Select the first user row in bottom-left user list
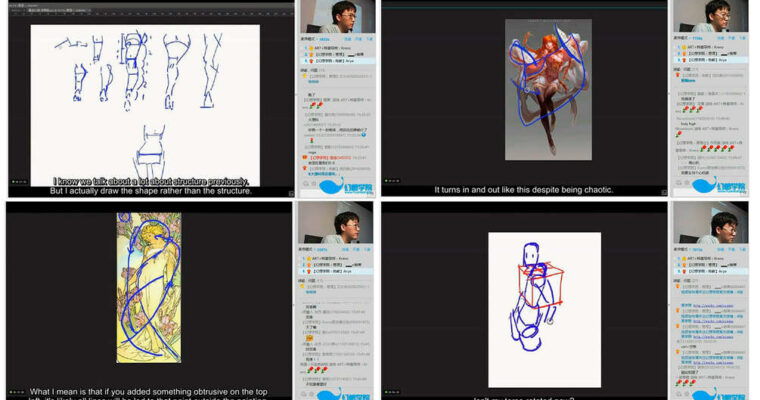This screenshot has height=400, width=760. pos(335,257)
